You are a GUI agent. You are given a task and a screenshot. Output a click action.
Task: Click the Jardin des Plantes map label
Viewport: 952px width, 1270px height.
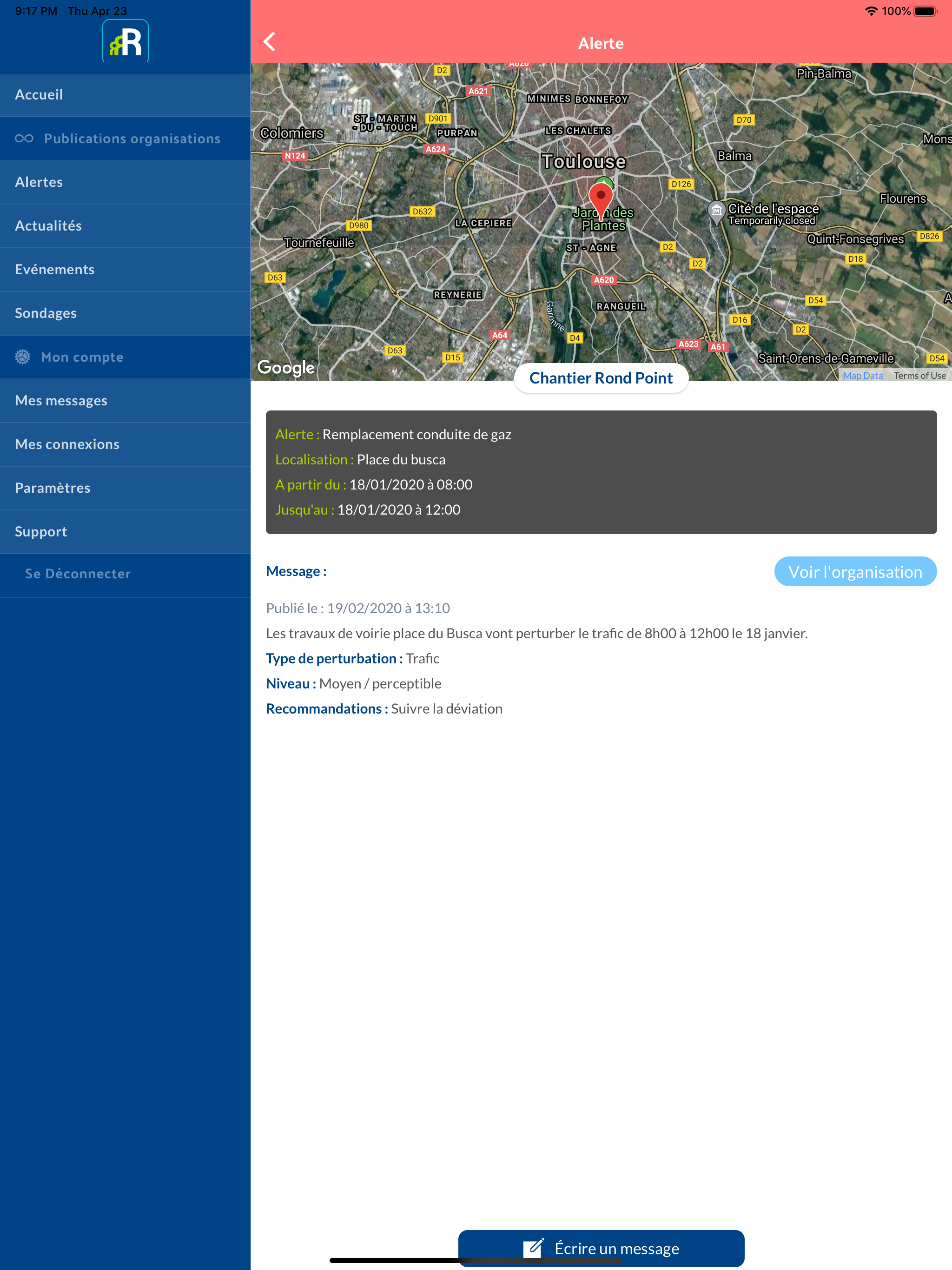click(603, 219)
